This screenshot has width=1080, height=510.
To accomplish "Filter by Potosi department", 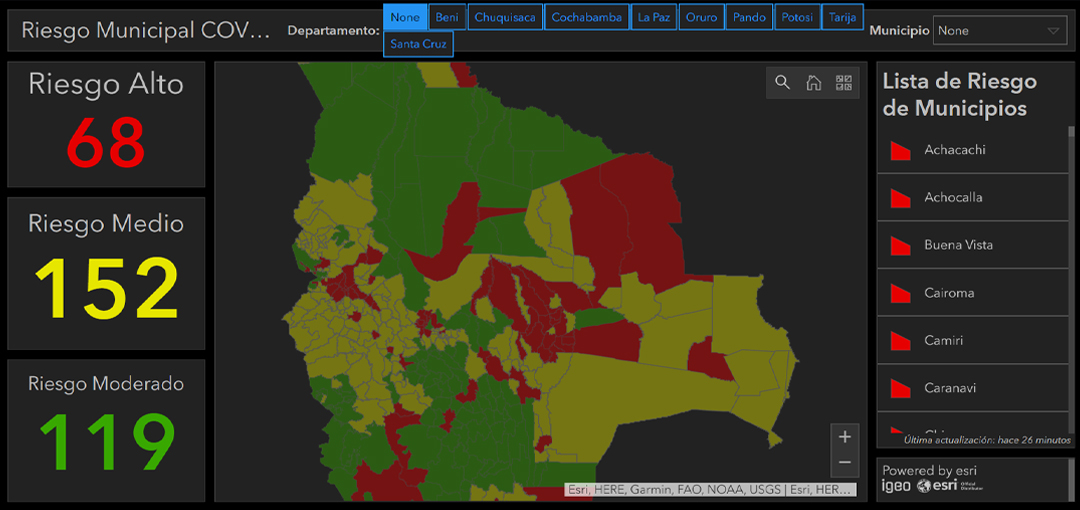I will (x=798, y=17).
